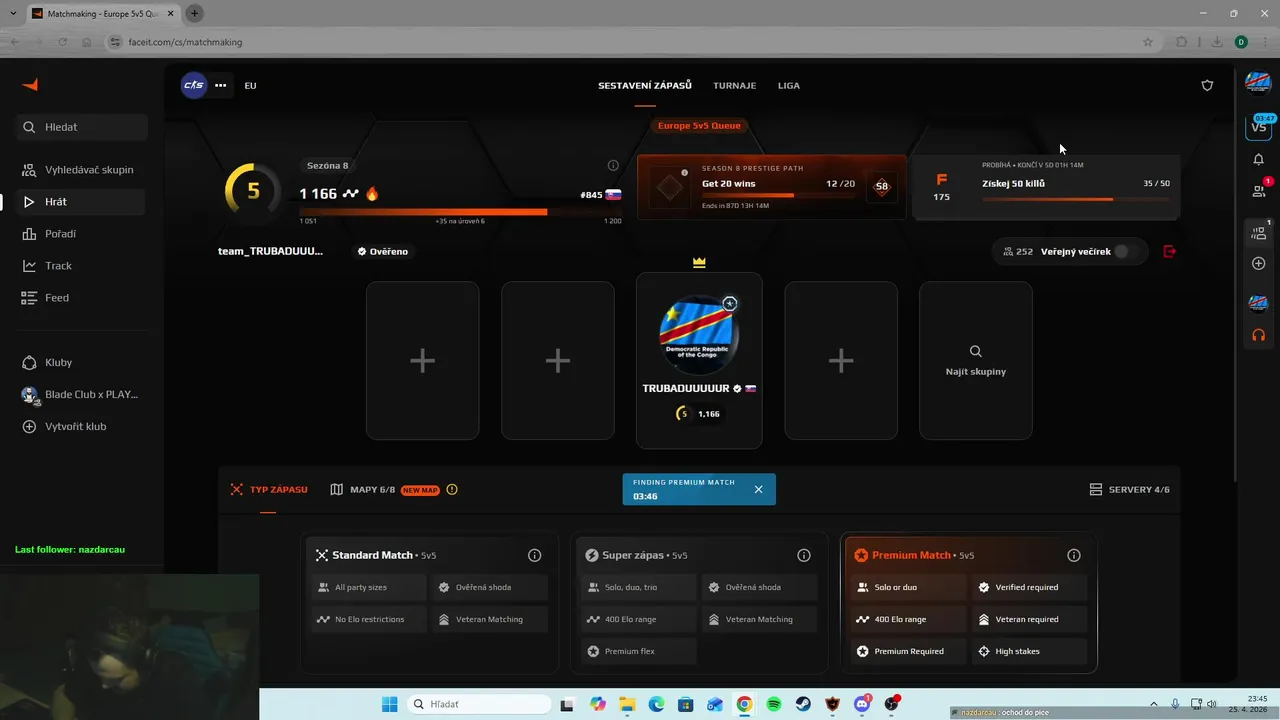Viewport: 1280px width, 720px height.
Task: Click the orange headphones icon
Action: pos(1258,335)
